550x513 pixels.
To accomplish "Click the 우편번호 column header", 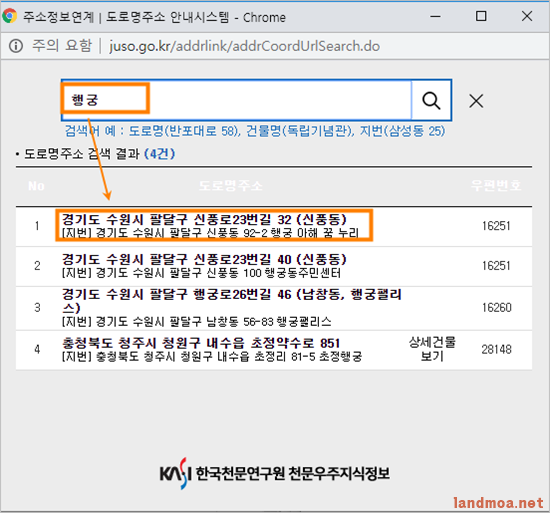I will click(x=496, y=185).
